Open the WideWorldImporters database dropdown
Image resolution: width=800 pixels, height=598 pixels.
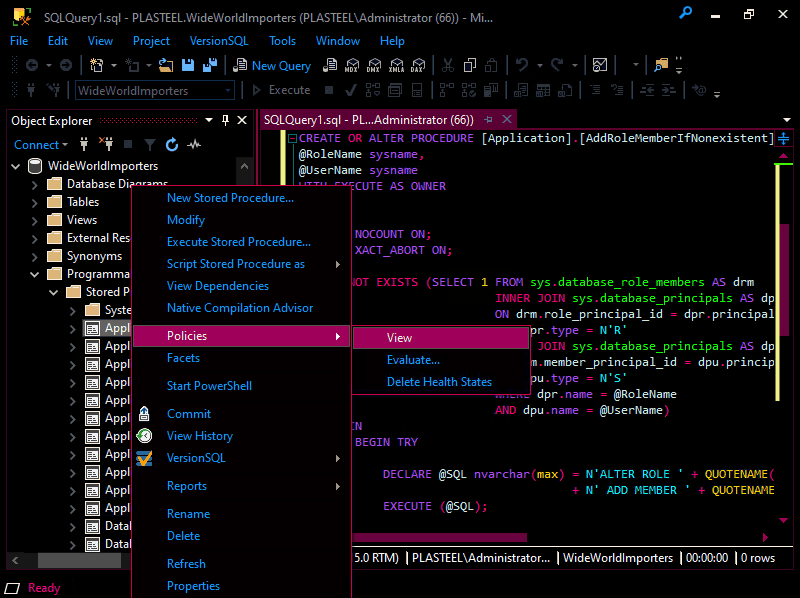[x=228, y=91]
